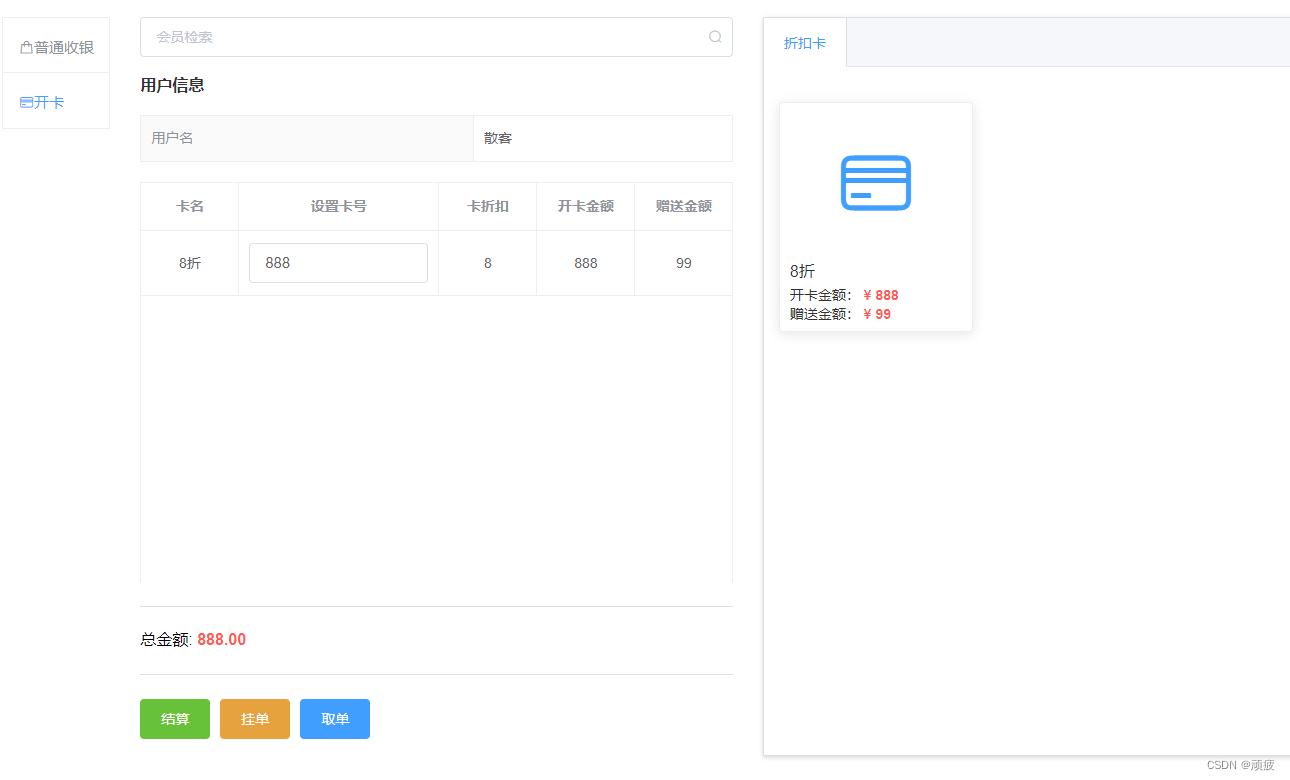1290x780 pixels.
Task: Click the ¥ 99 gift amount on the card
Action: (x=877, y=314)
